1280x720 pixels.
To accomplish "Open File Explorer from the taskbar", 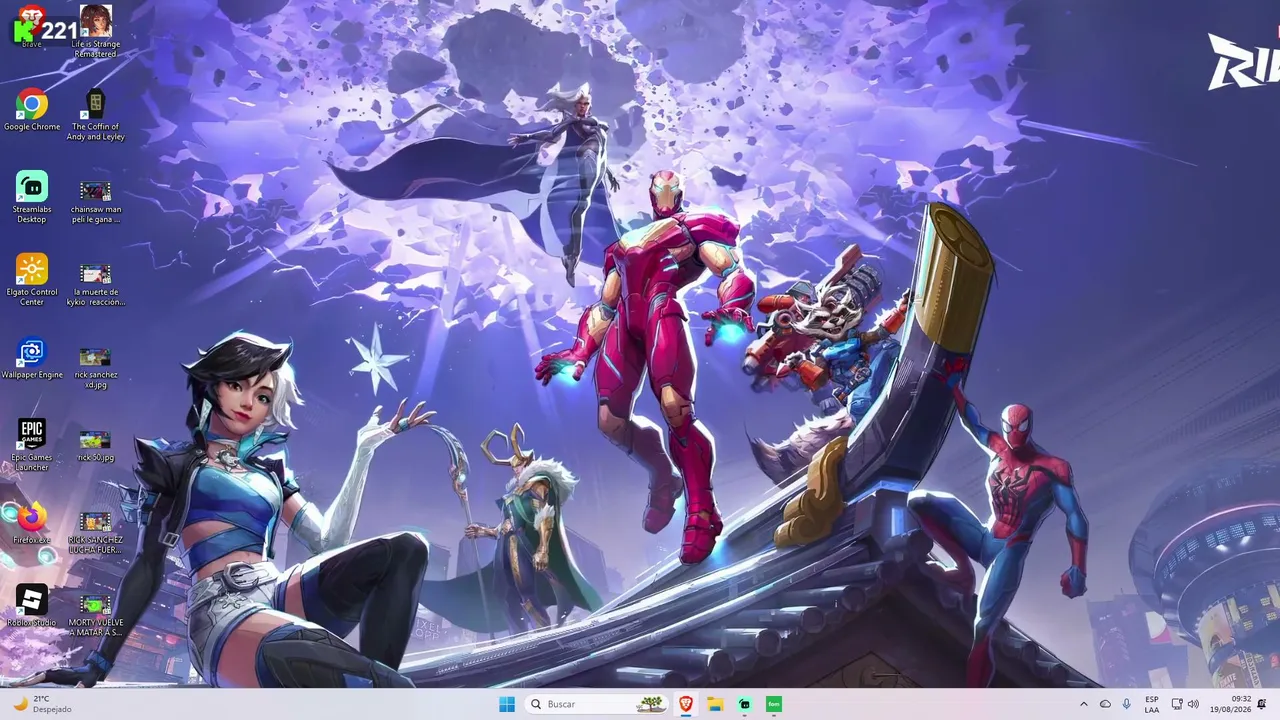I will pos(715,704).
